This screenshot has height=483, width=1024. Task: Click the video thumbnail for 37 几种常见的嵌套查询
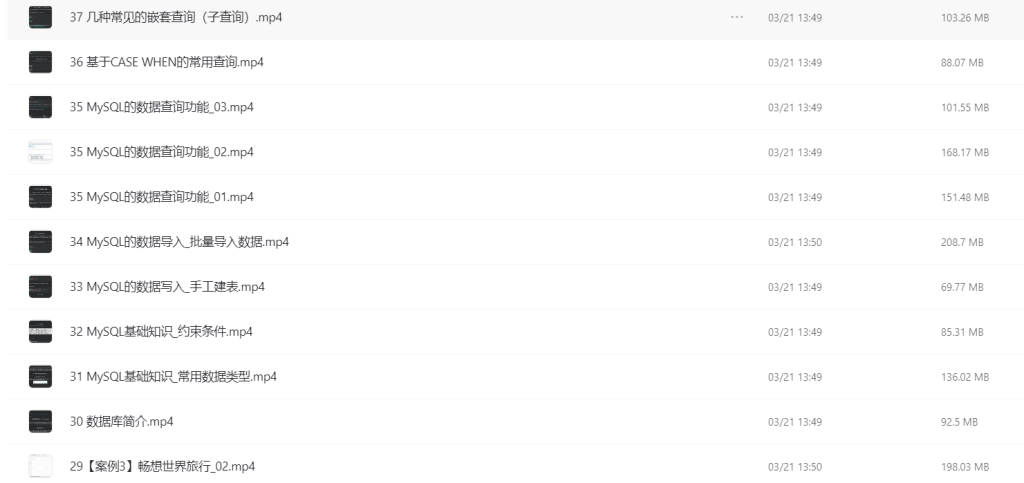pyautogui.click(x=40, y=17)
